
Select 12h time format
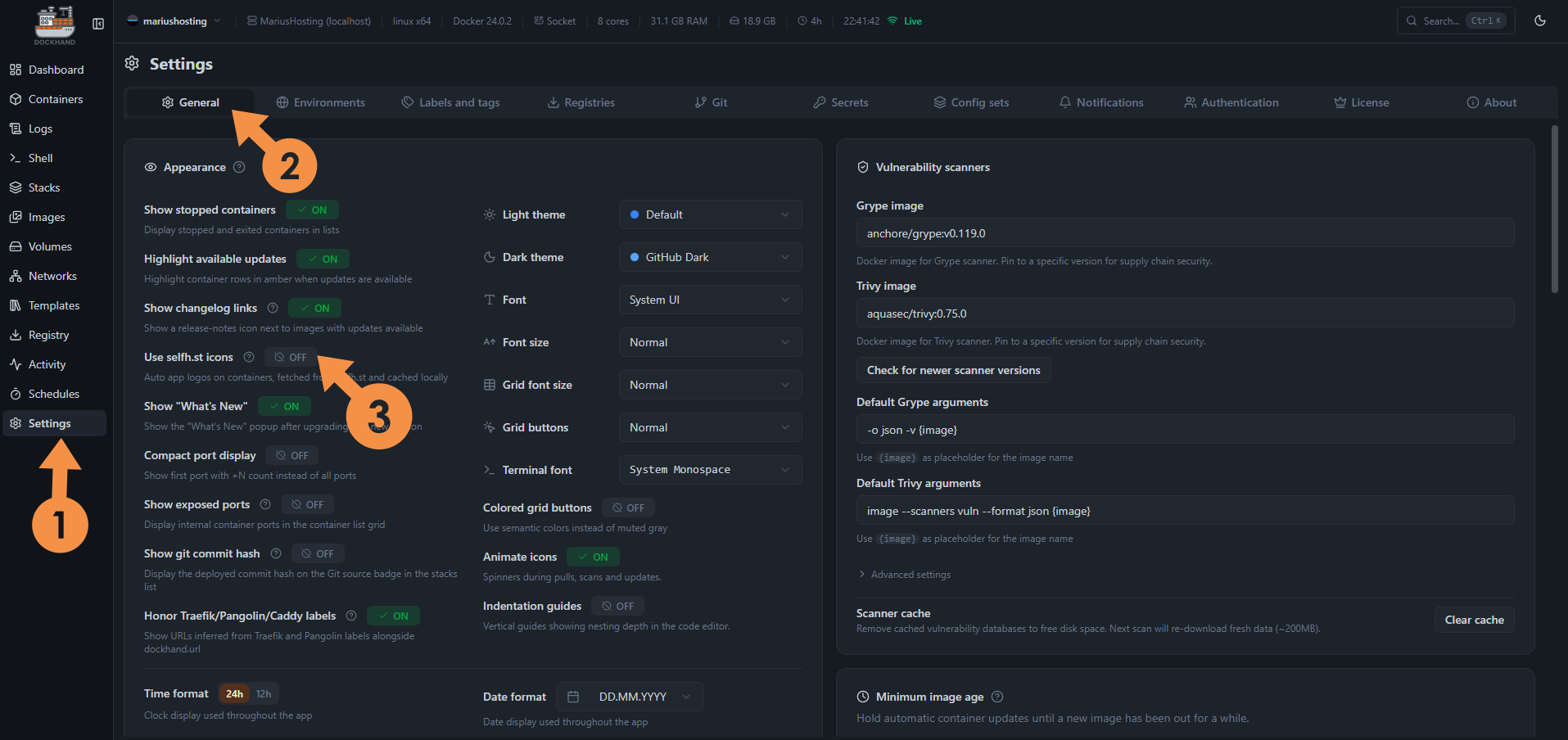pyautogui.click(x=264, y=694)
